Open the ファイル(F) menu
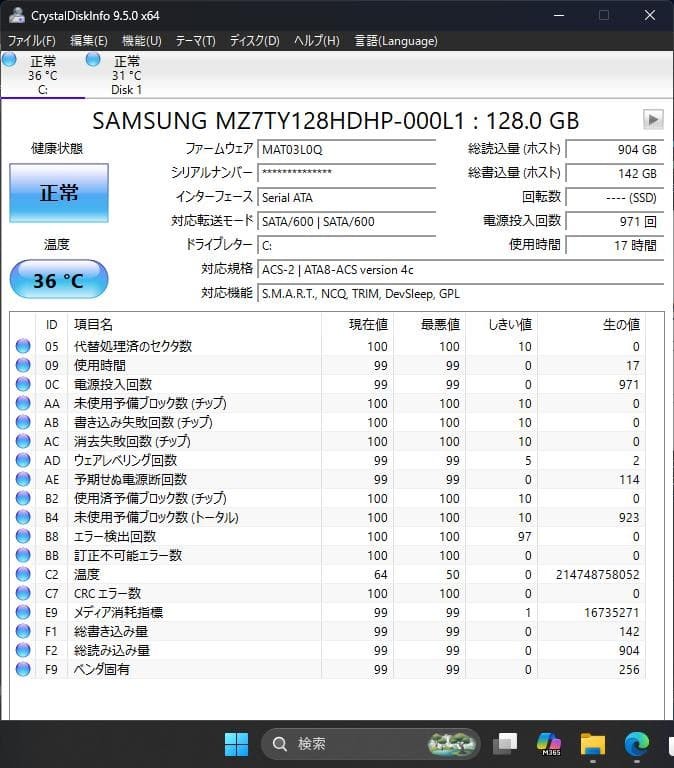This screenshot has width=674, height=768. point(31,41)
